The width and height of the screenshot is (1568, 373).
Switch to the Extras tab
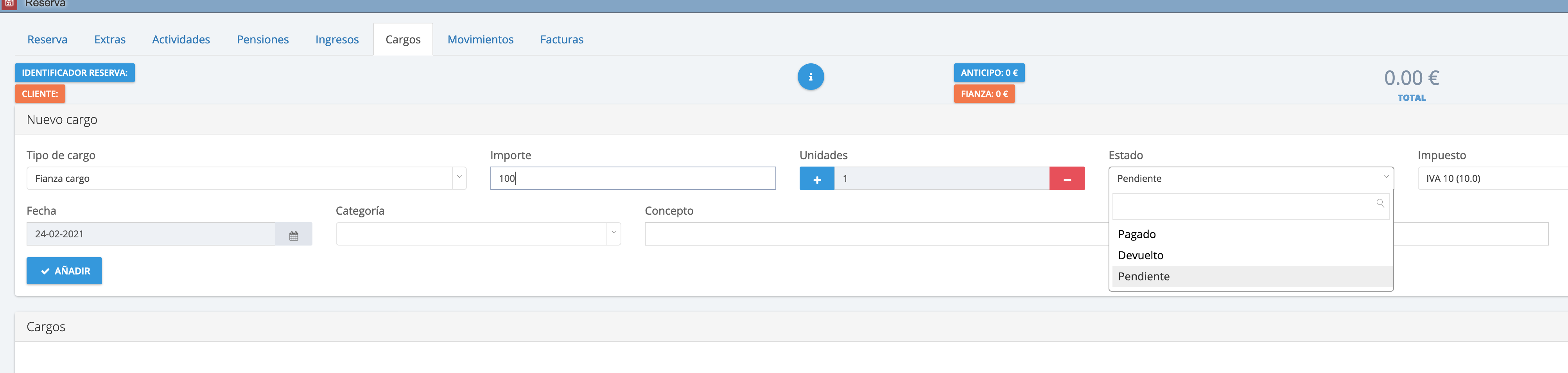[109, 39]
